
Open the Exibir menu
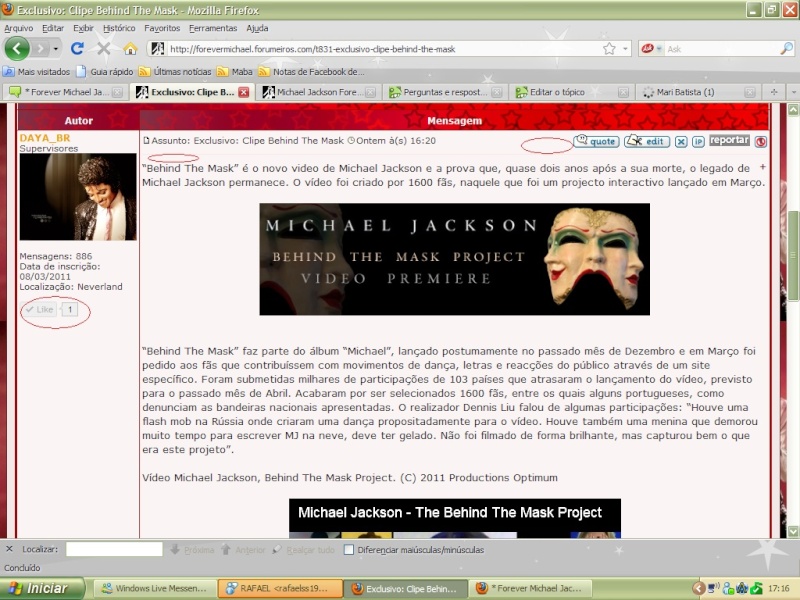[83, 28]
